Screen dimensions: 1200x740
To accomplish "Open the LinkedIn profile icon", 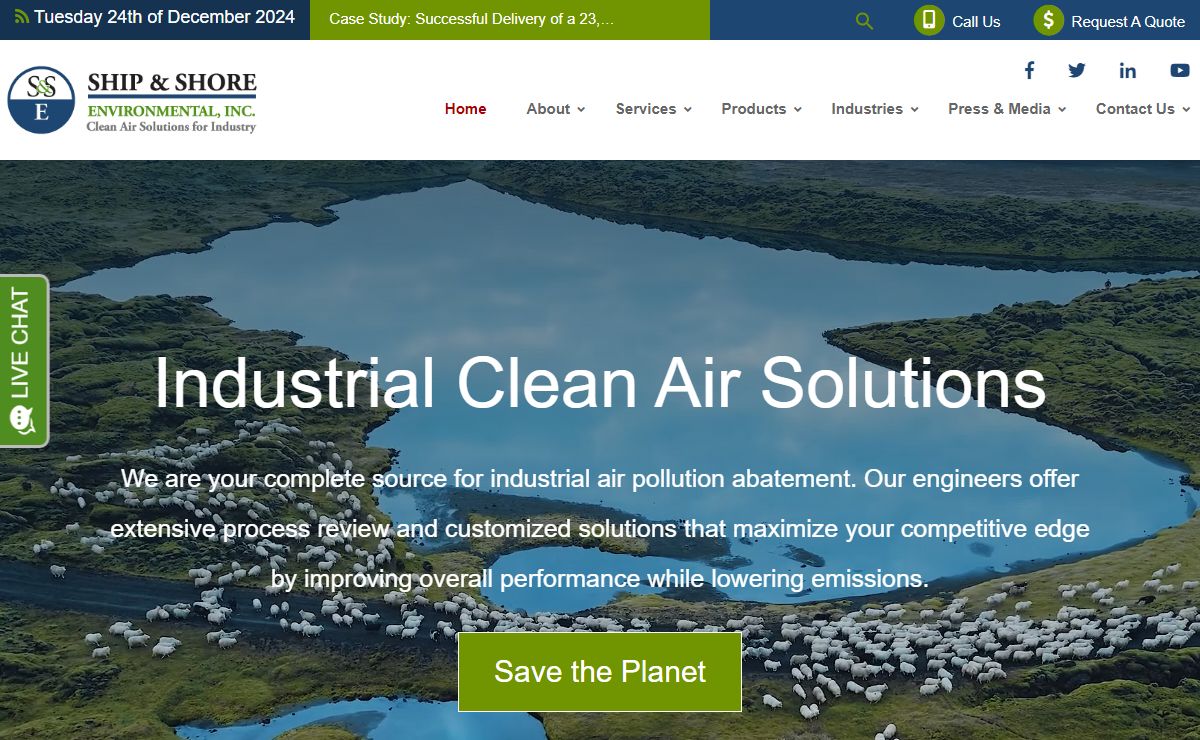I will [x=1128, y=70].
